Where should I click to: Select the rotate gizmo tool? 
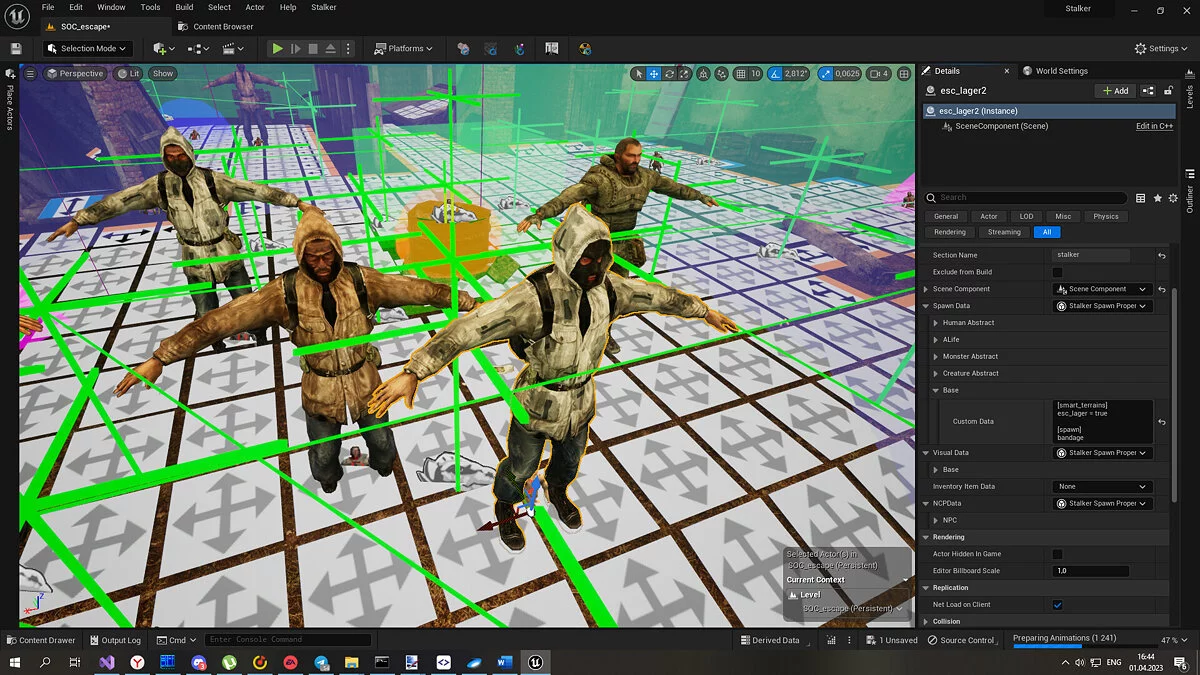[x=670, y=74]
